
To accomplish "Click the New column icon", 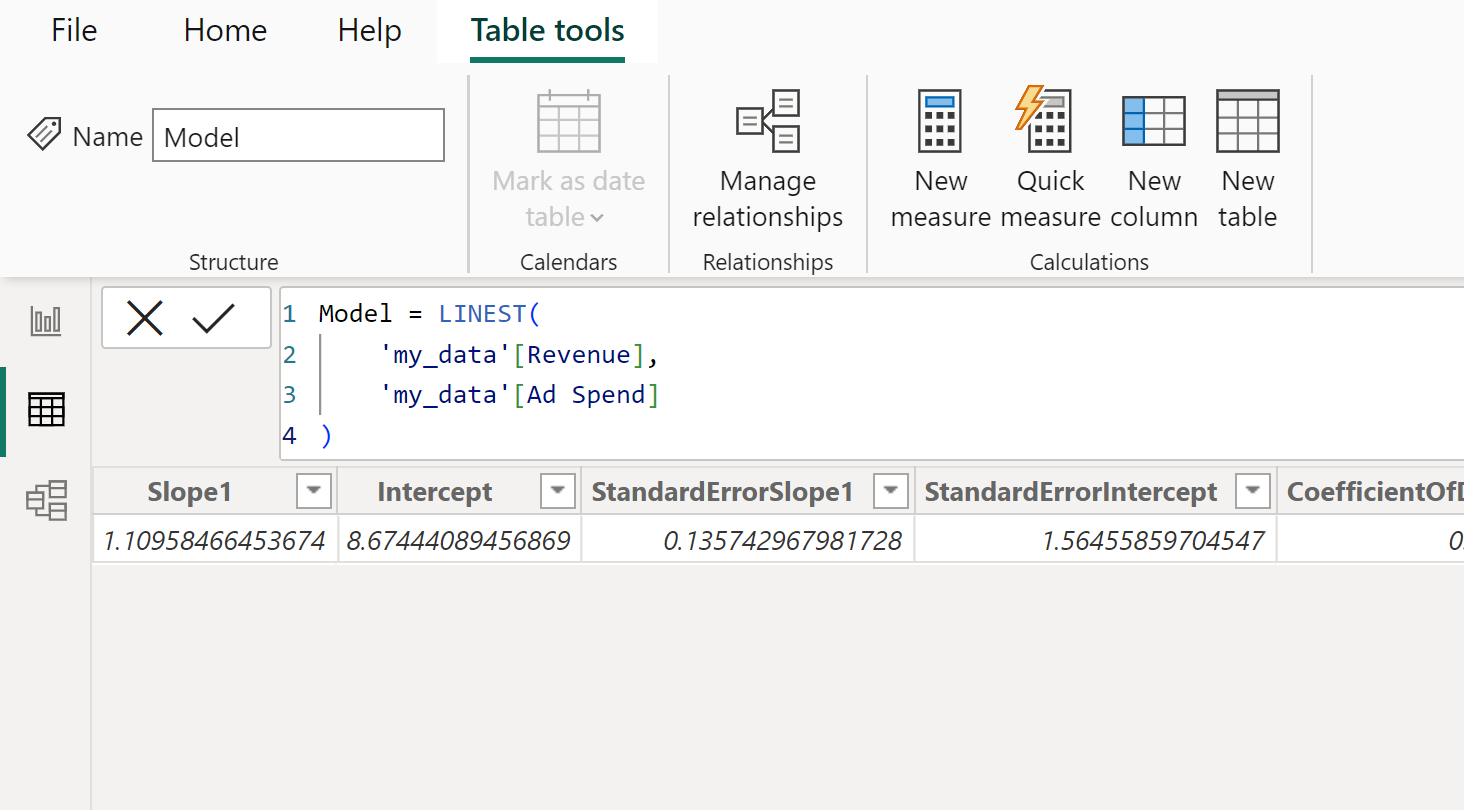I will pos(1153,122).
